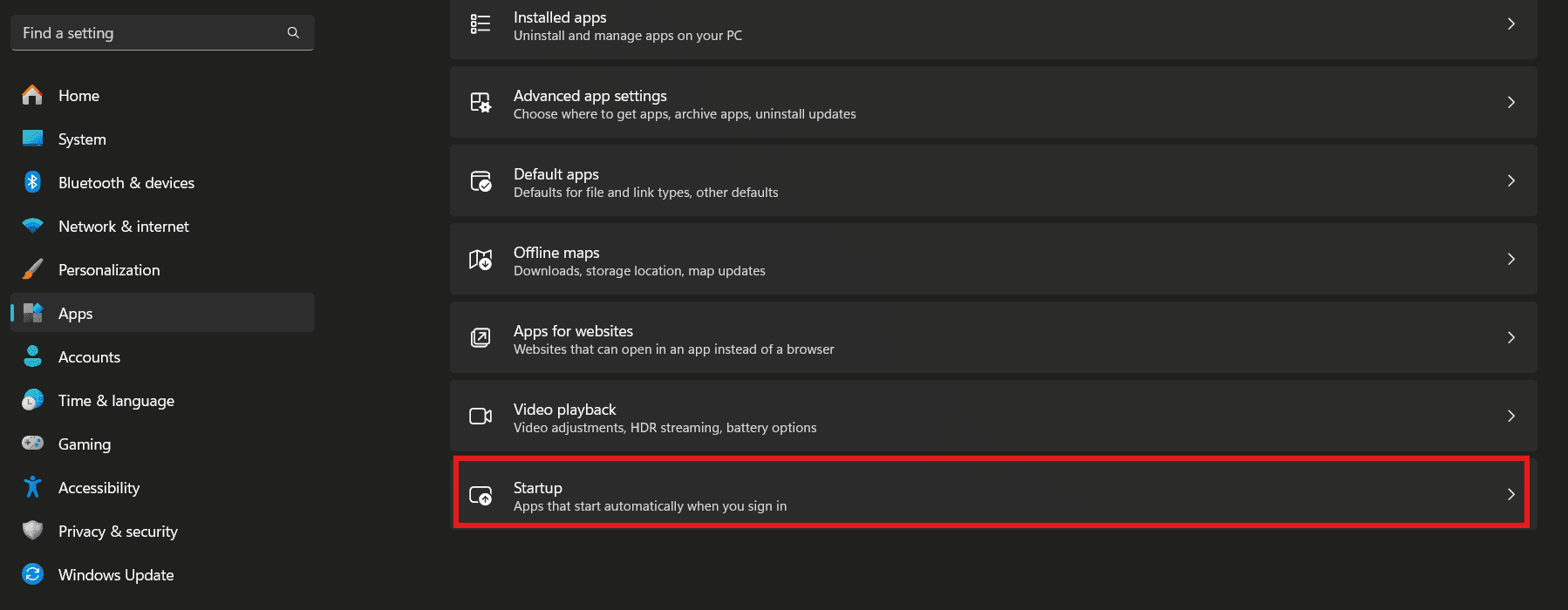Select Accessibility label
The height and width of the screenshot is (610, 1568).
pos(99,488)
